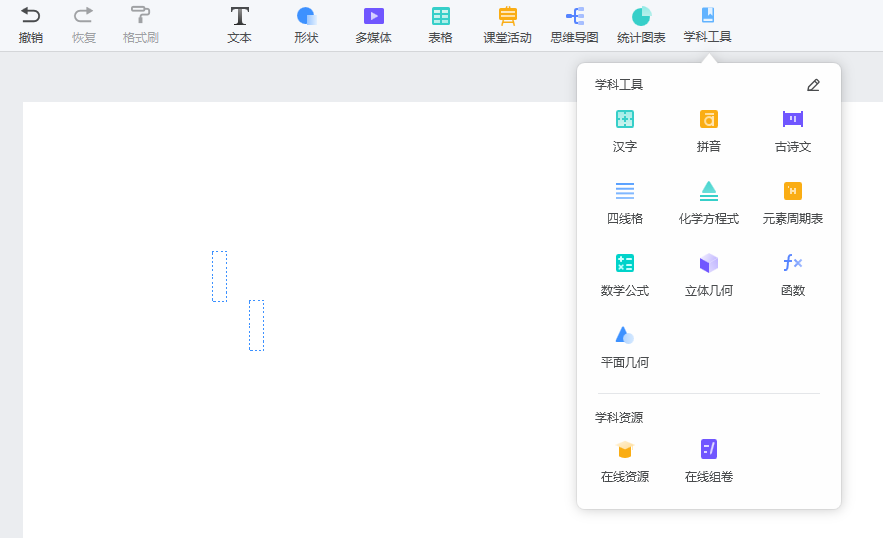
Task: Insert Four-line Grid (四线格)
Action: click(625, 202)
